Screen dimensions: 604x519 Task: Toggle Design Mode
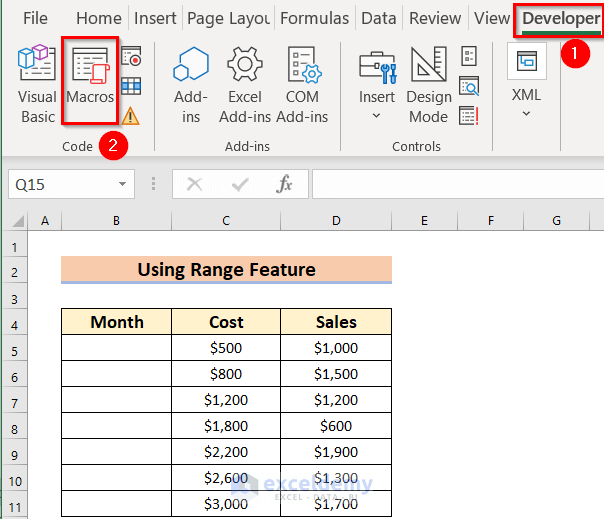pyautogui.click(x=429, y=85)
